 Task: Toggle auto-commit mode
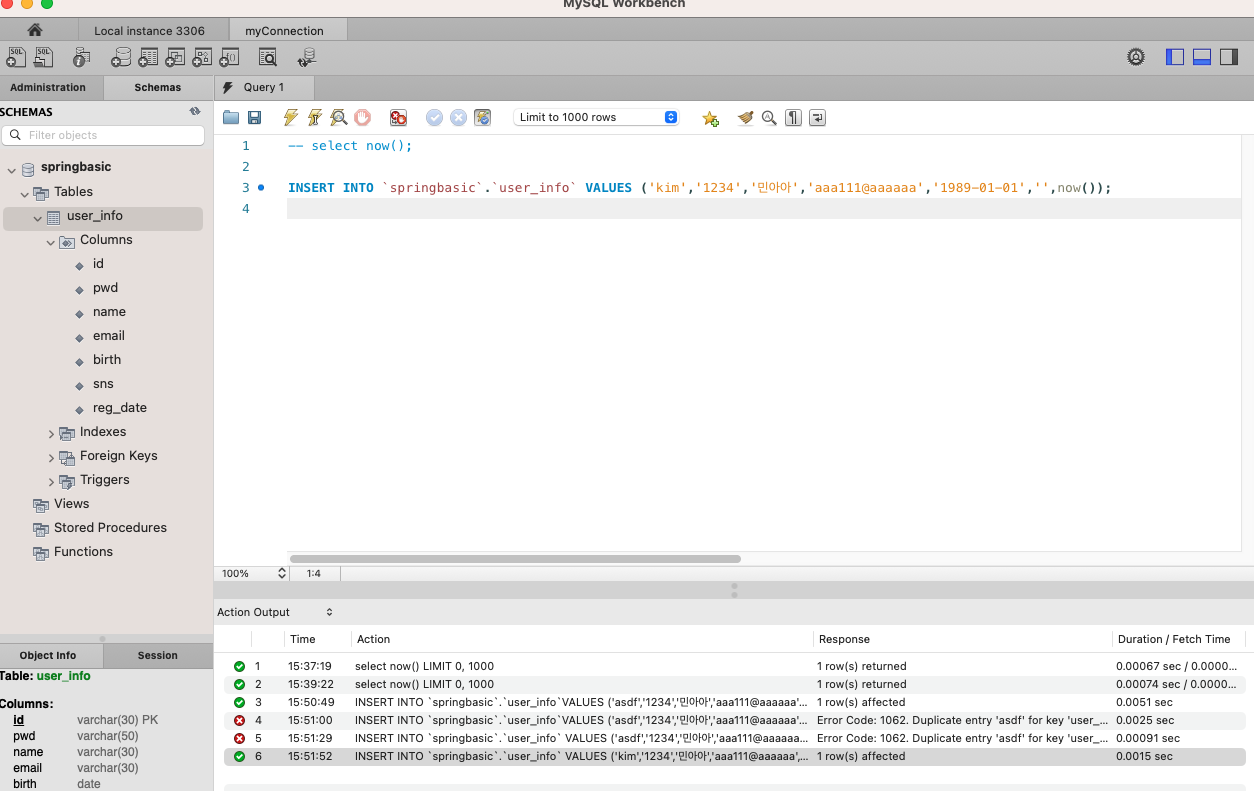click(x=483, y=118)
